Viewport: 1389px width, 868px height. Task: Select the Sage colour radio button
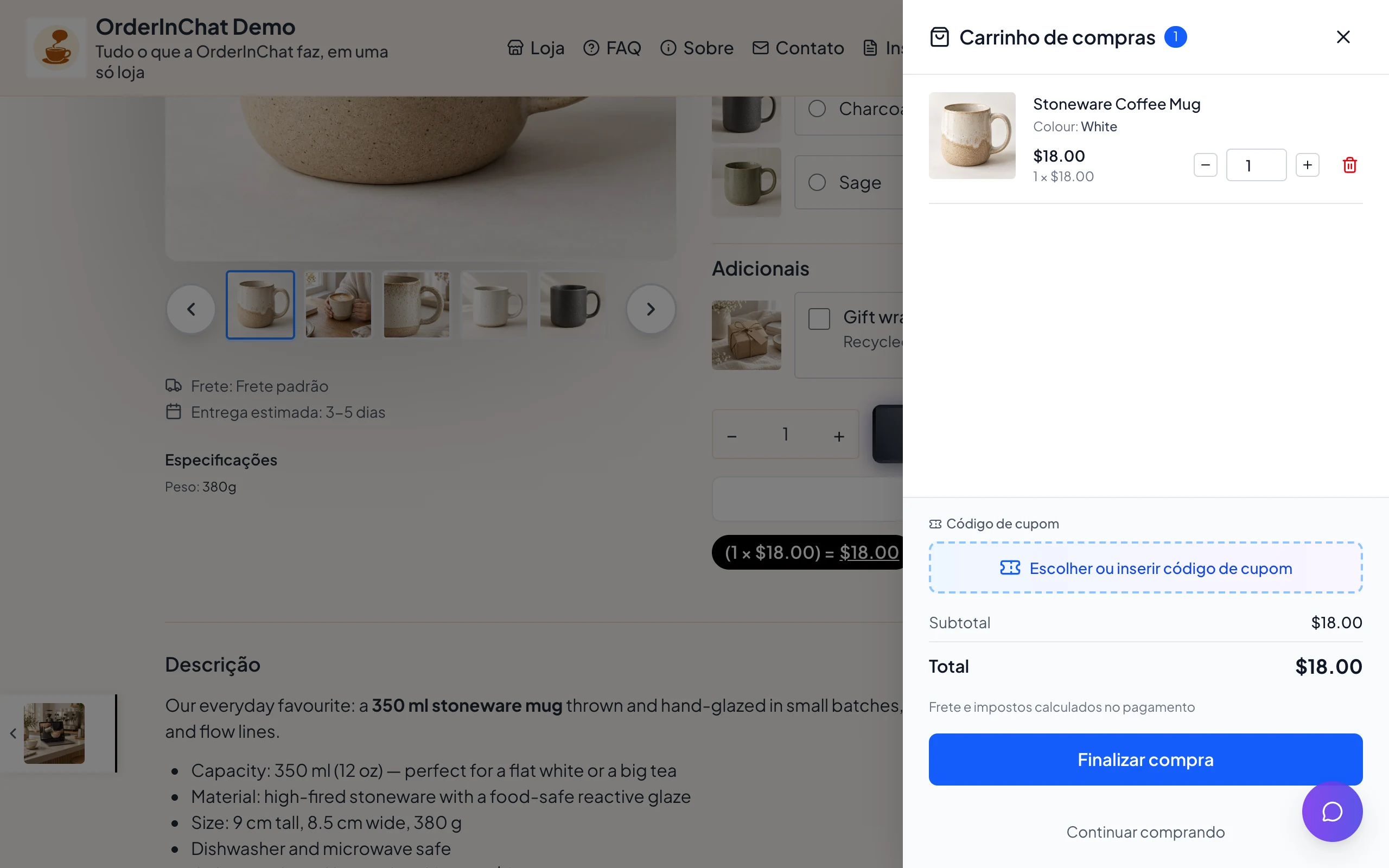(817, 183)
